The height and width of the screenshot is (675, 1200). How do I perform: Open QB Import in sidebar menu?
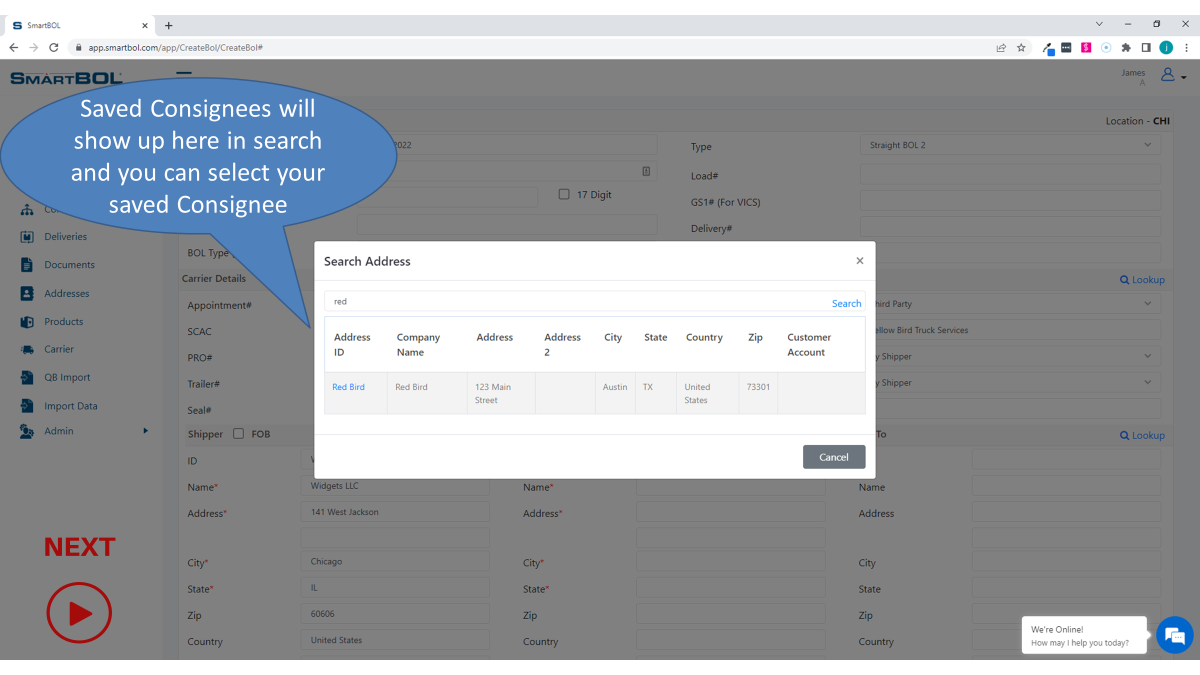pos(67,378)
